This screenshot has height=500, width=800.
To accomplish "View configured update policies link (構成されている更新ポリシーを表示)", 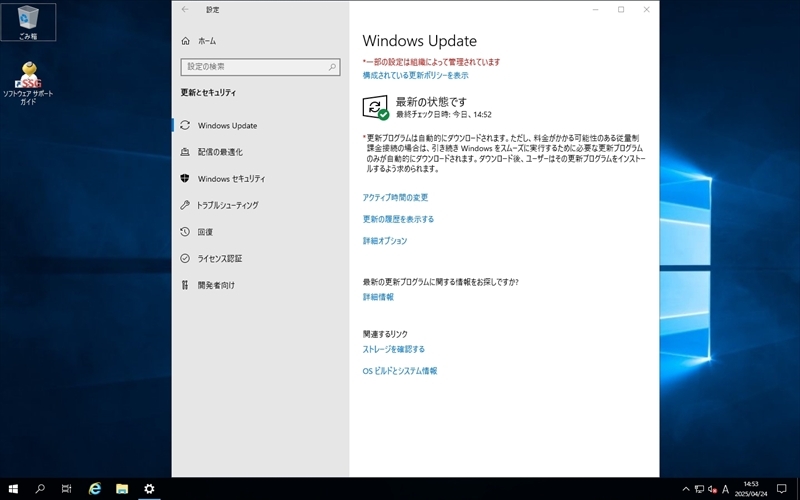I will pos(415,76).
